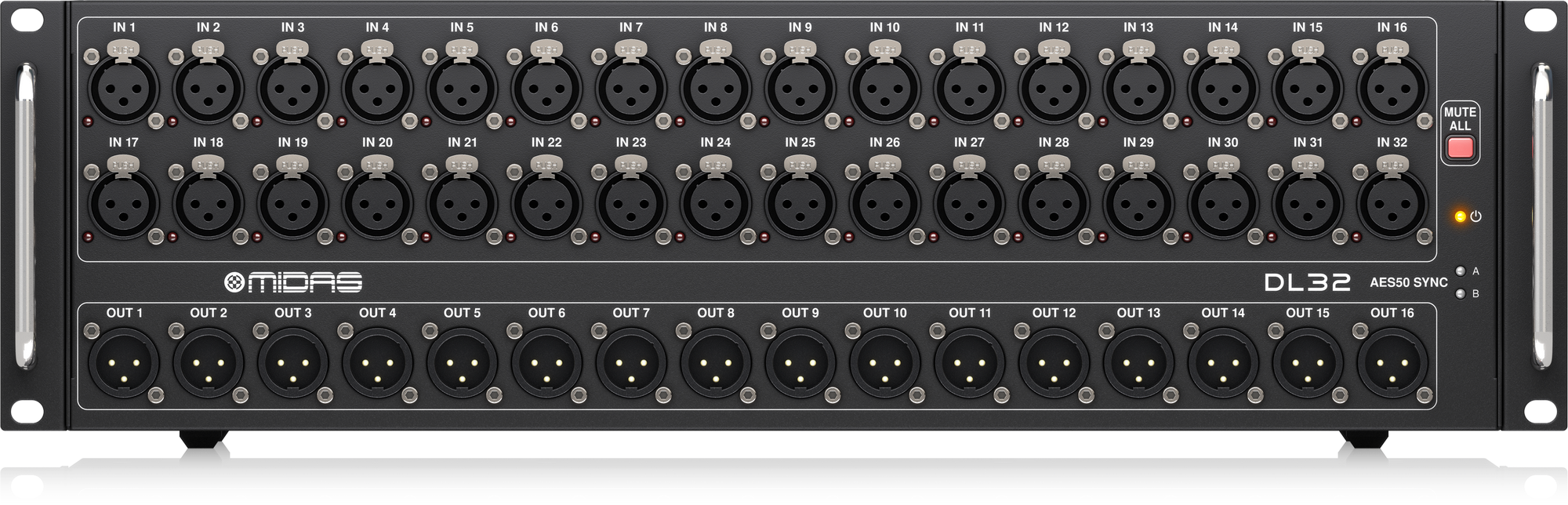The width and height of the screenshot is (1568, 505).
Task: Click the DL32 model label
Action: pos(1307,282)
